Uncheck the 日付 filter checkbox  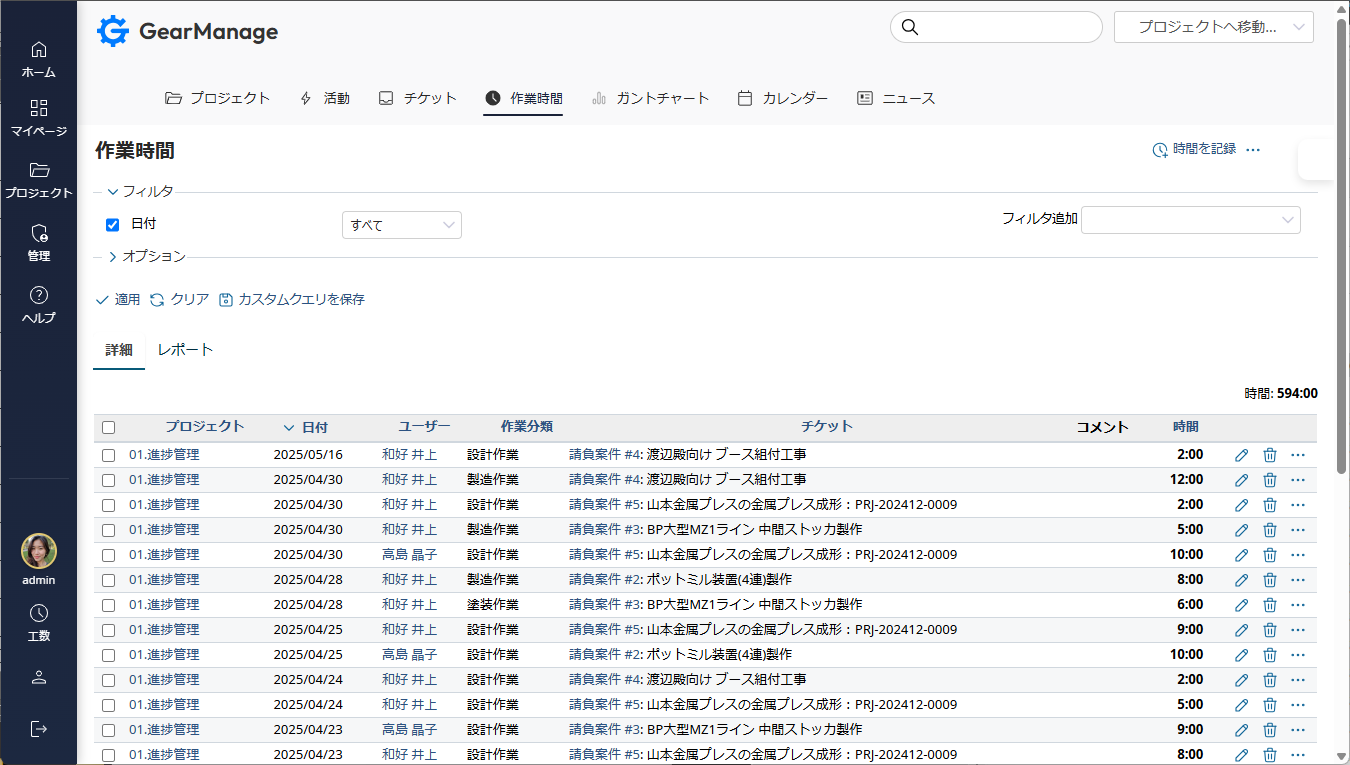113,225
